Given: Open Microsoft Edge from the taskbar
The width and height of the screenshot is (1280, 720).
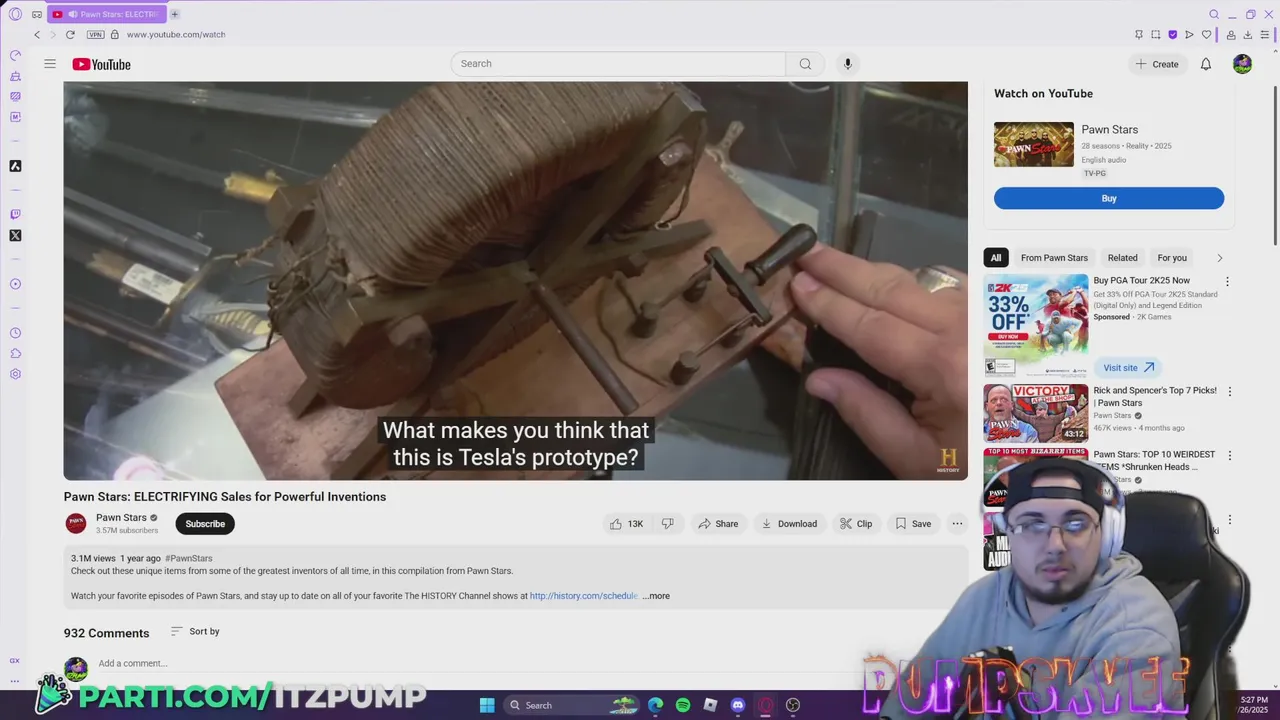Looking at the screenshot, I should [x=655, y=705].
